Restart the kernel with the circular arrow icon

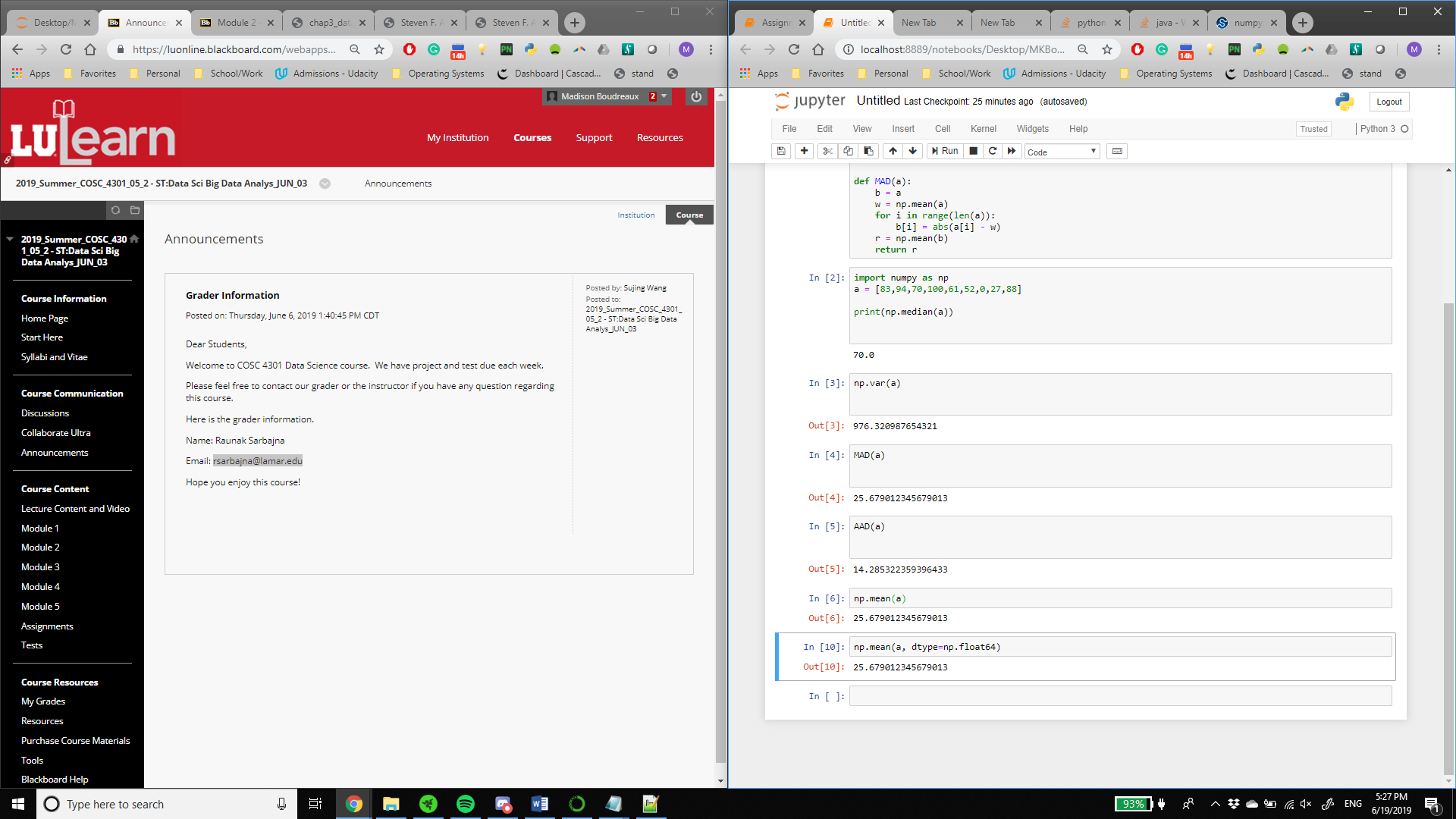point(993,151)
